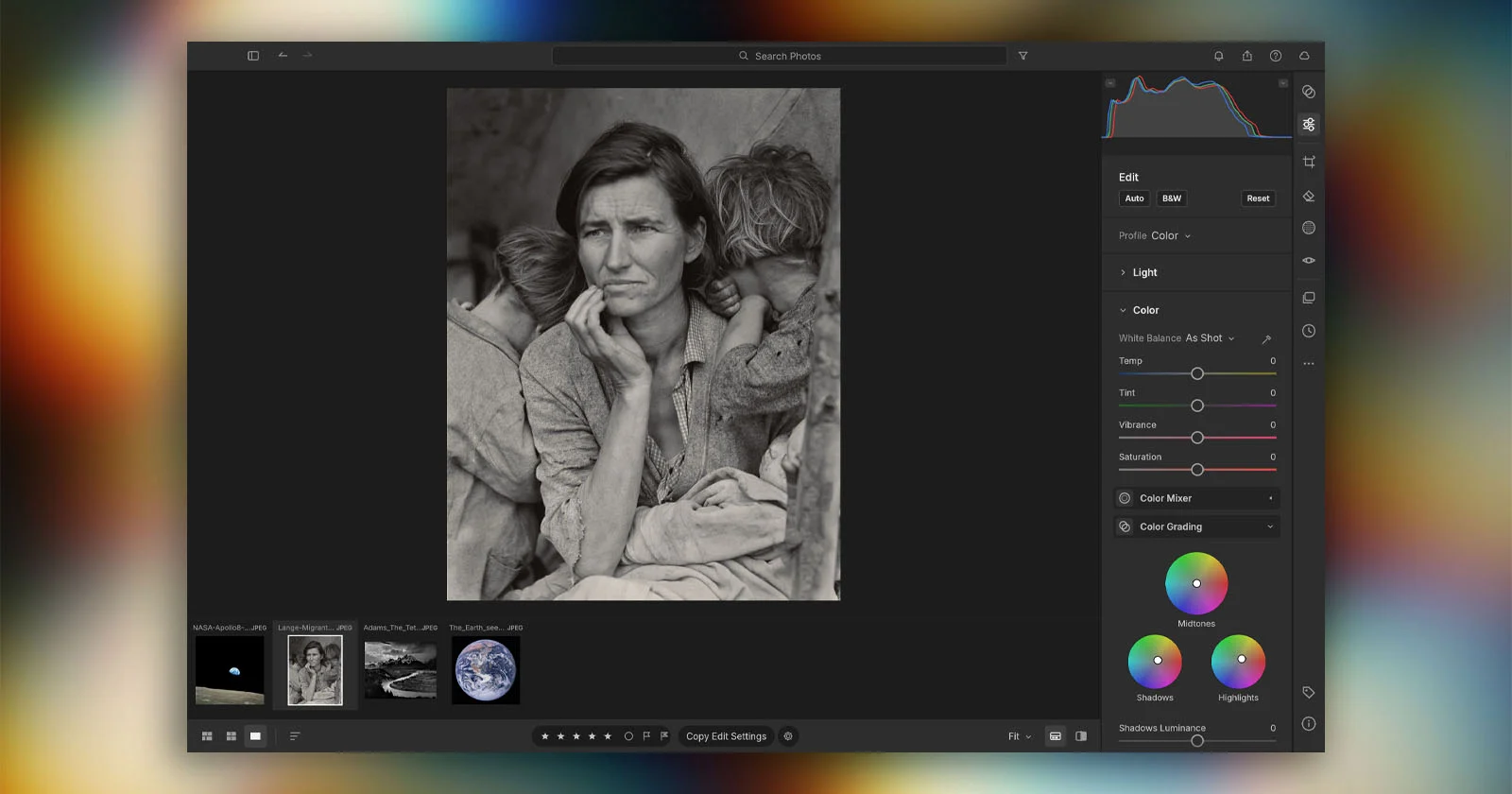Select the Edit sliders tool icon
This screenshot has width=1512, height=794.
tap(1309, 125)
